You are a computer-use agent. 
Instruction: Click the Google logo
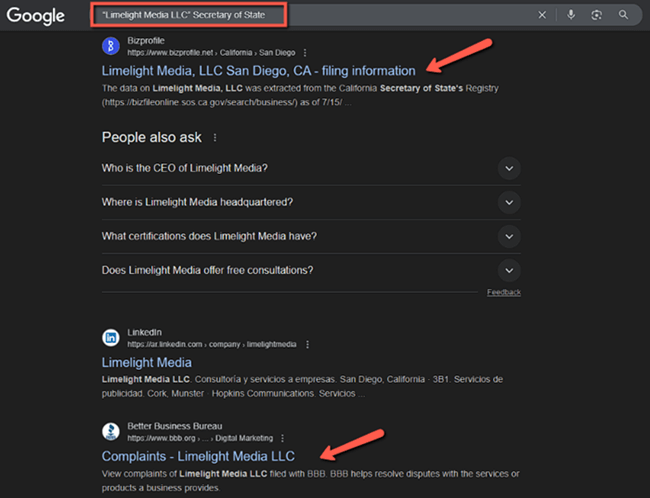click(x=36, y=15)
